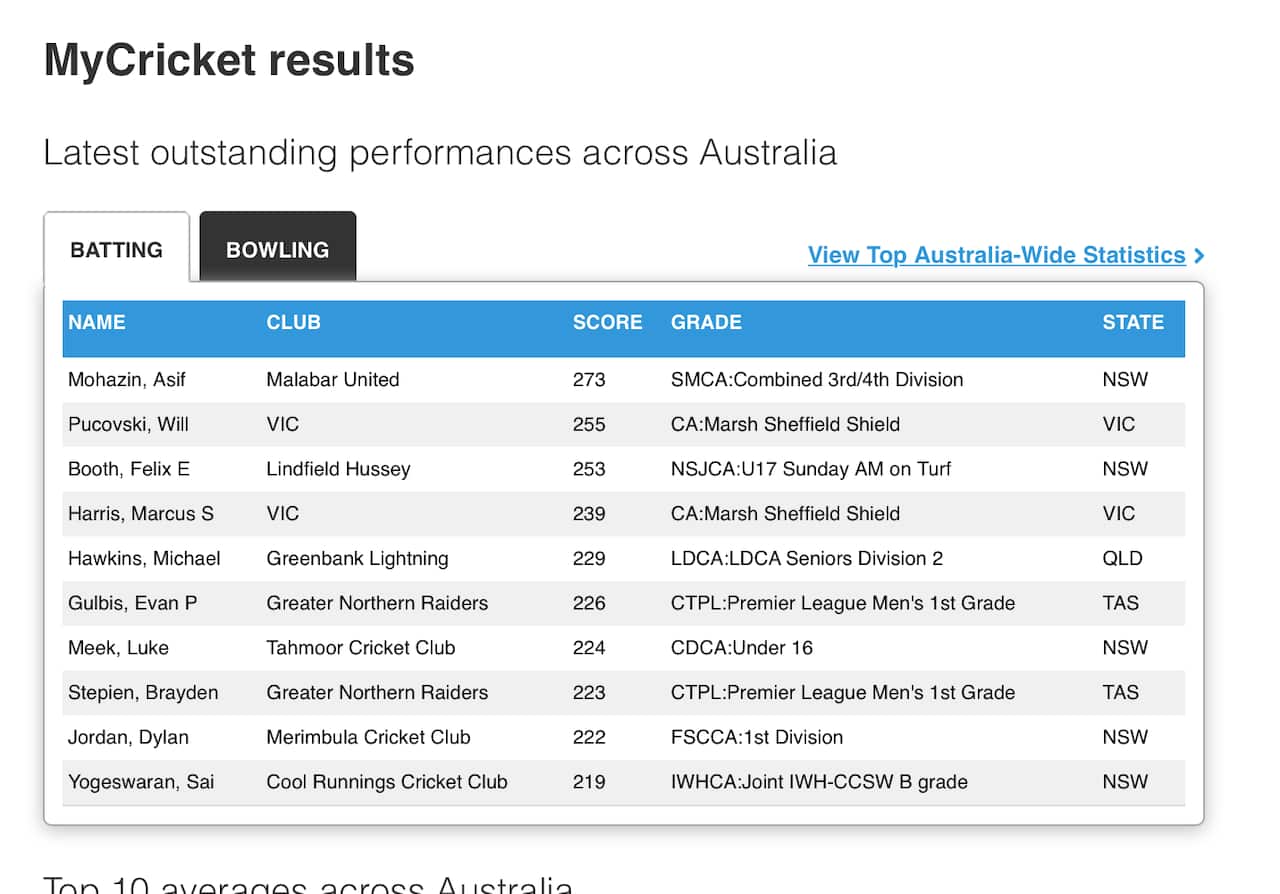Image resolution: width=1280 pixels, height=894 pixels.
Task: Click the STATE column header
Action: click(1133, 322)
